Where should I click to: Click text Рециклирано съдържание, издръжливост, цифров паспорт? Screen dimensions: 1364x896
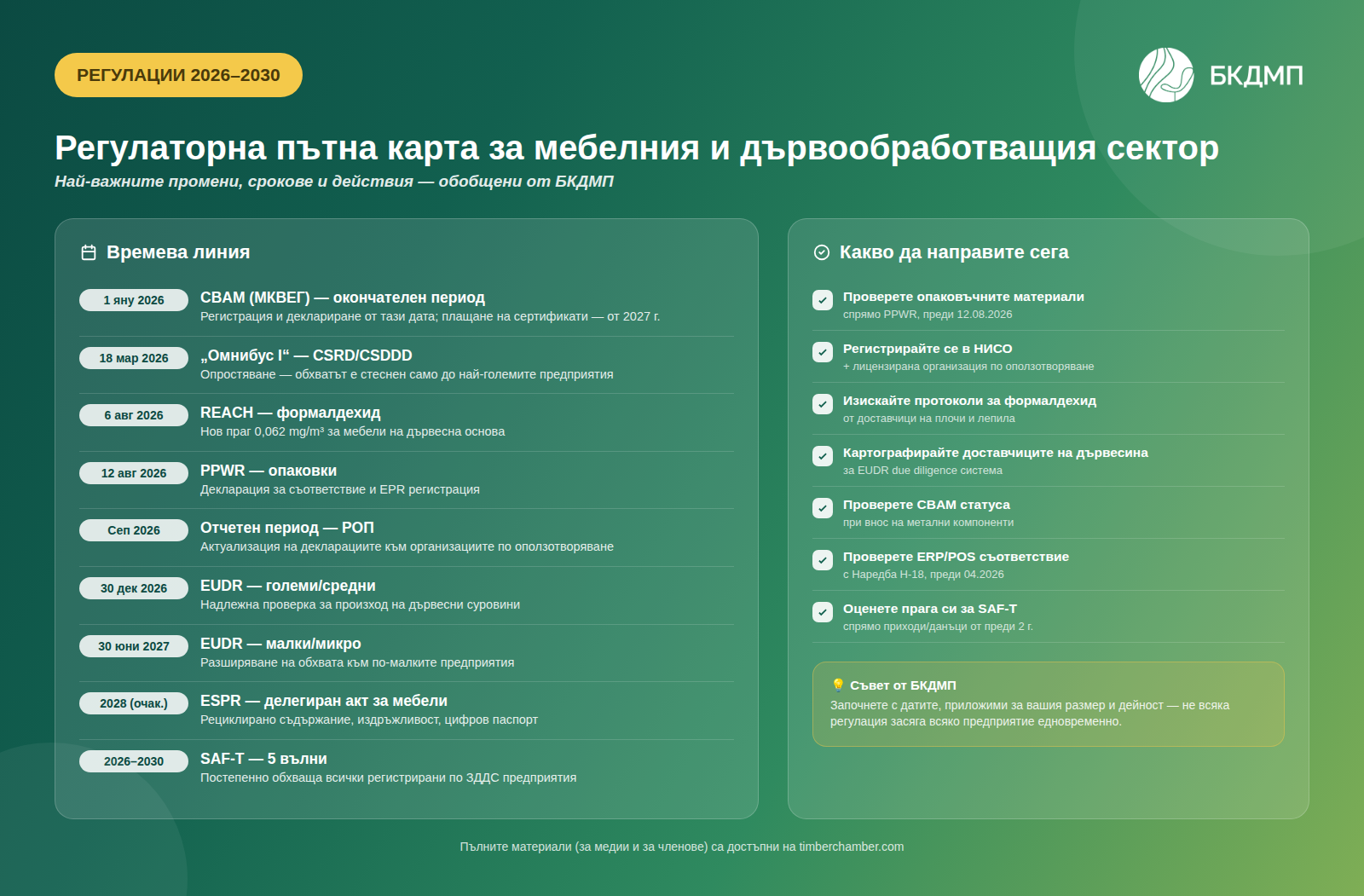coord(369,720)
